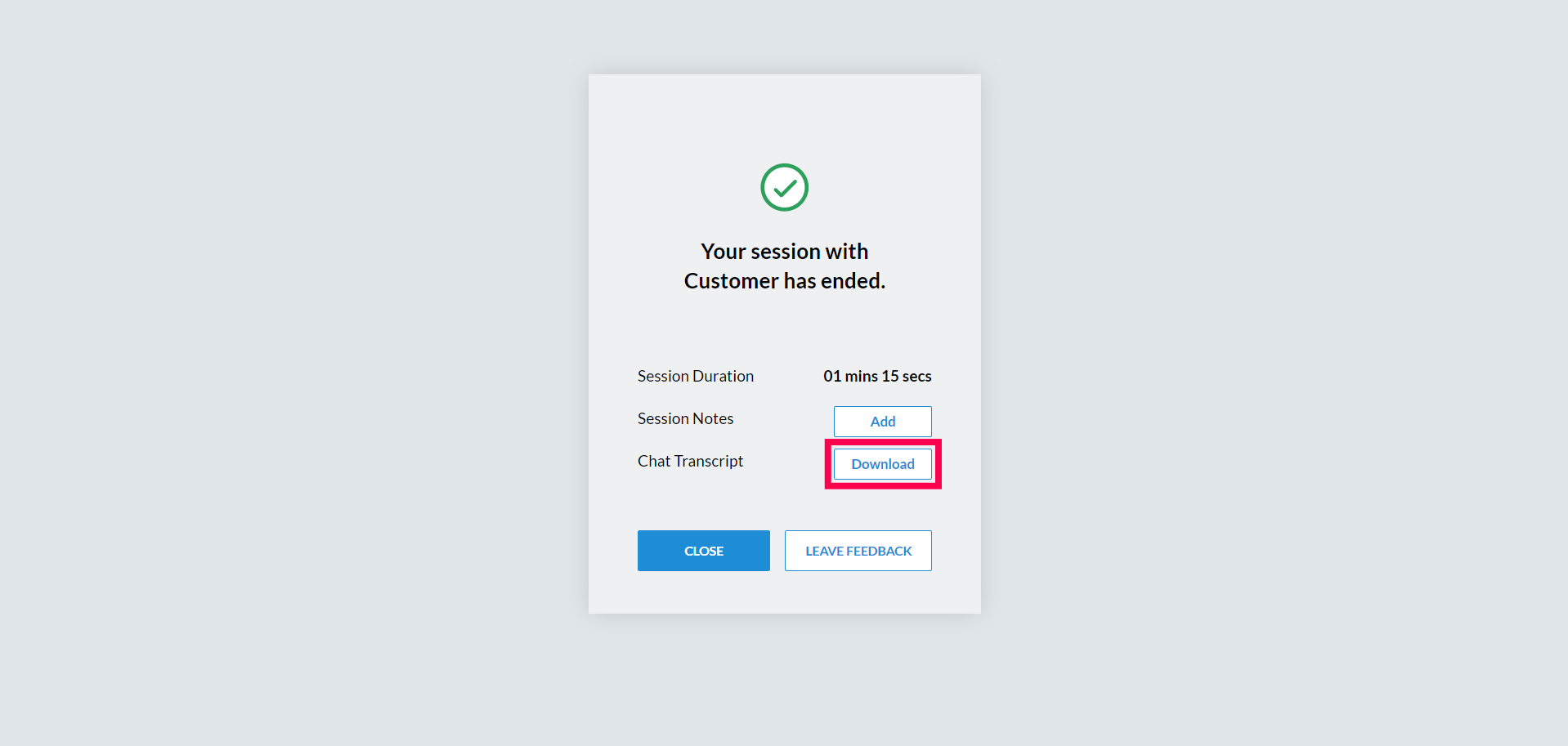Click the "15 secs" duration text
Viewport: 1568px width, 746px height.
[907, 376]
